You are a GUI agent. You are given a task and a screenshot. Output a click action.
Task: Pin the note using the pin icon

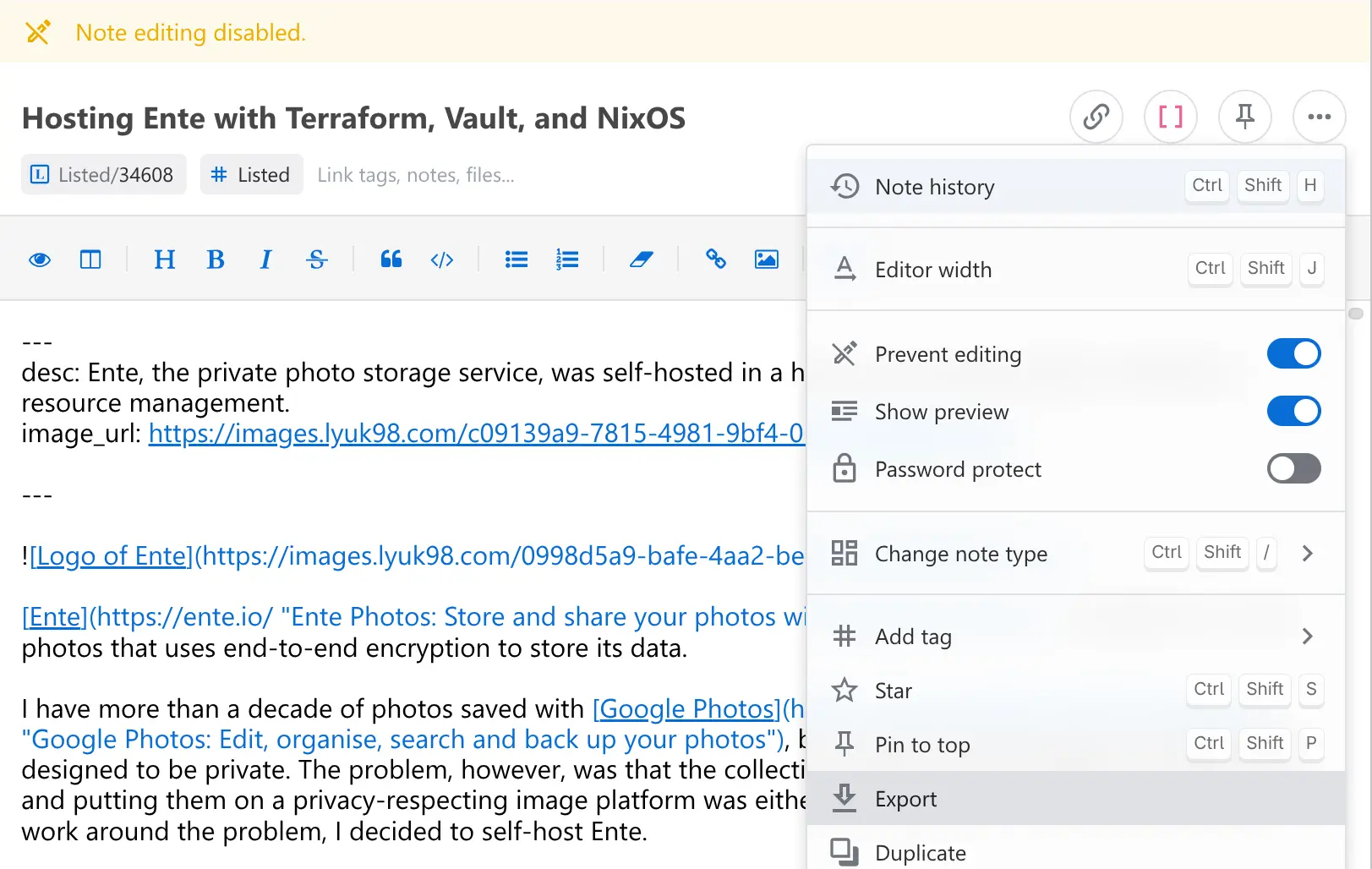tap(1244, 117)
